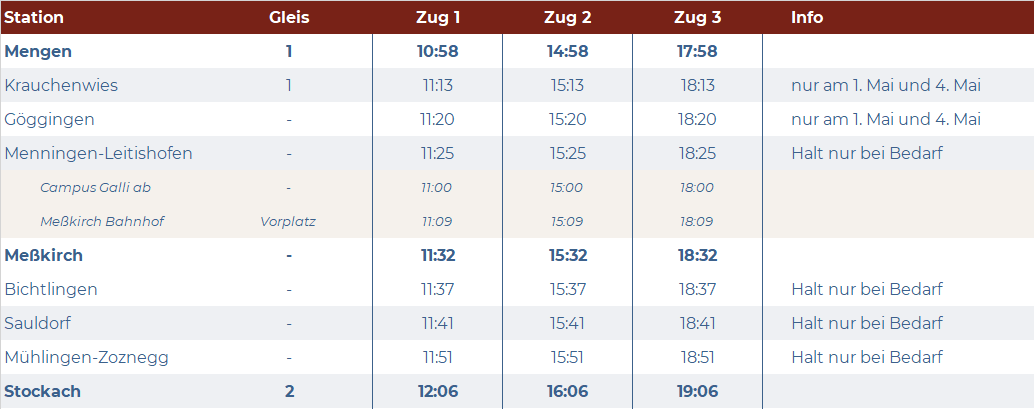Select Menningen-Leitishofen station
The width and height of the screenshot is (1035, 409).
point(98,154)
